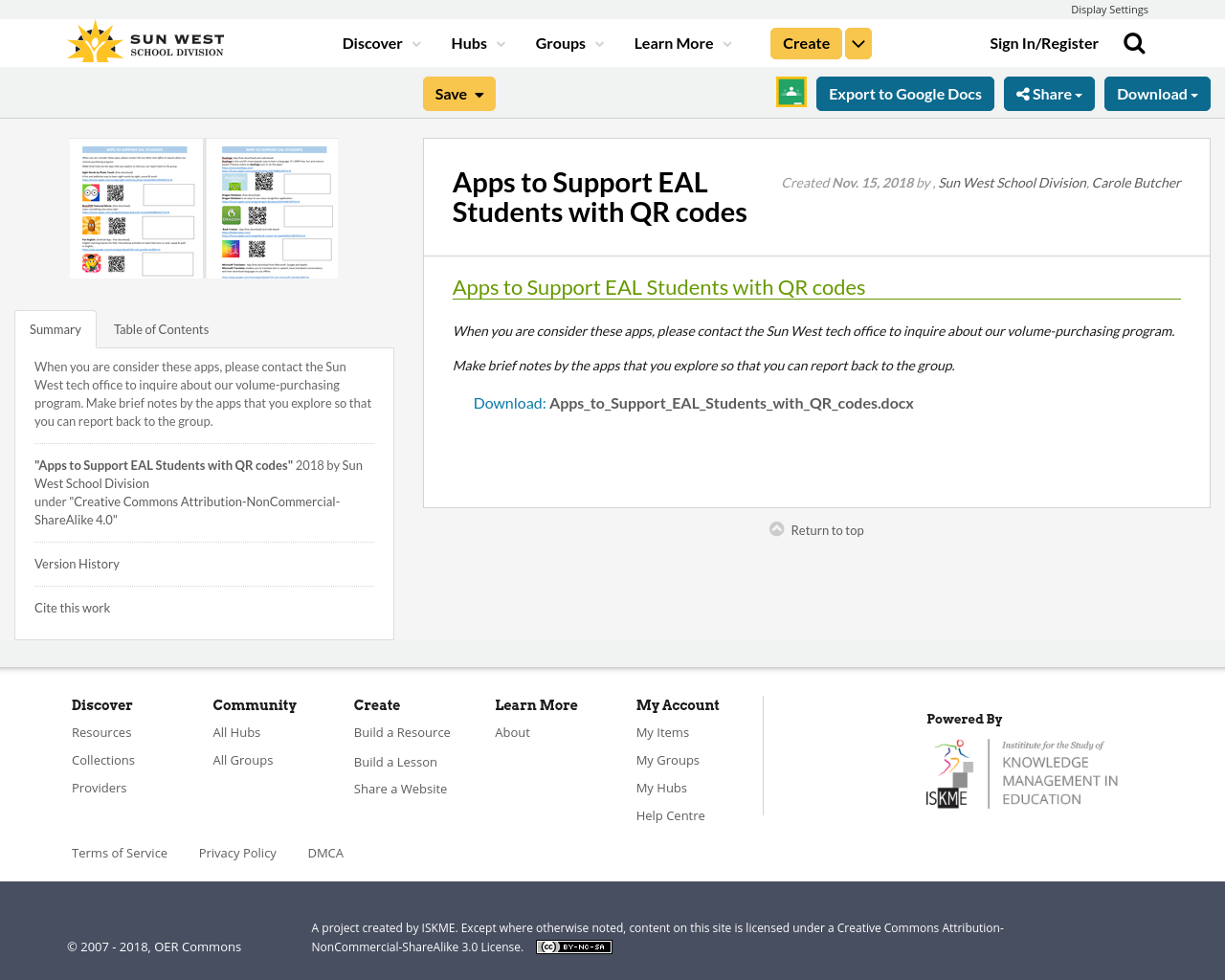Share to Google Classroom

[791, 93]
